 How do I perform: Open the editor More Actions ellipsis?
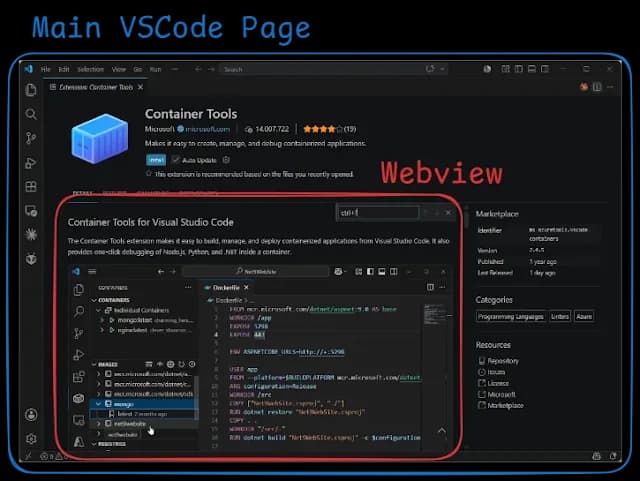click(610, 87)
